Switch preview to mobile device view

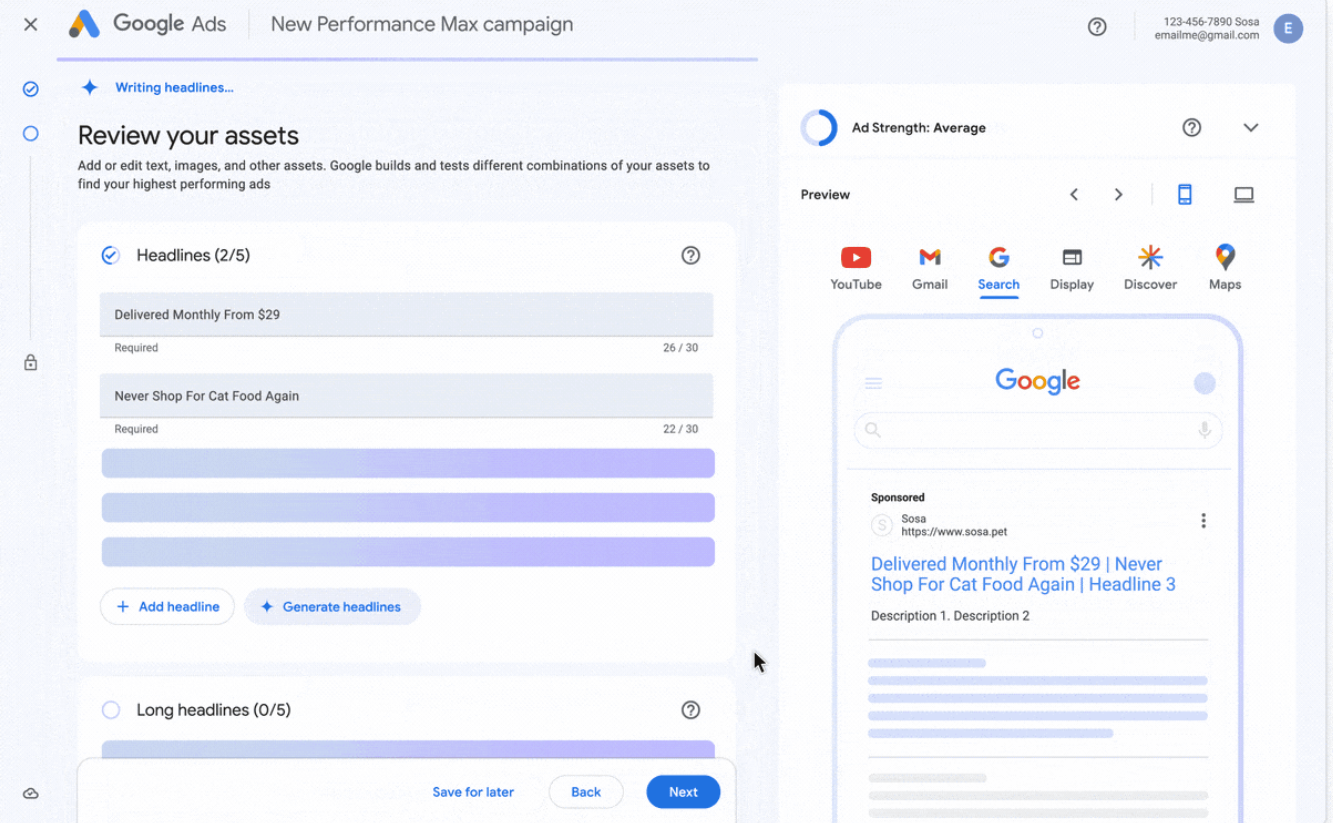1184,195
